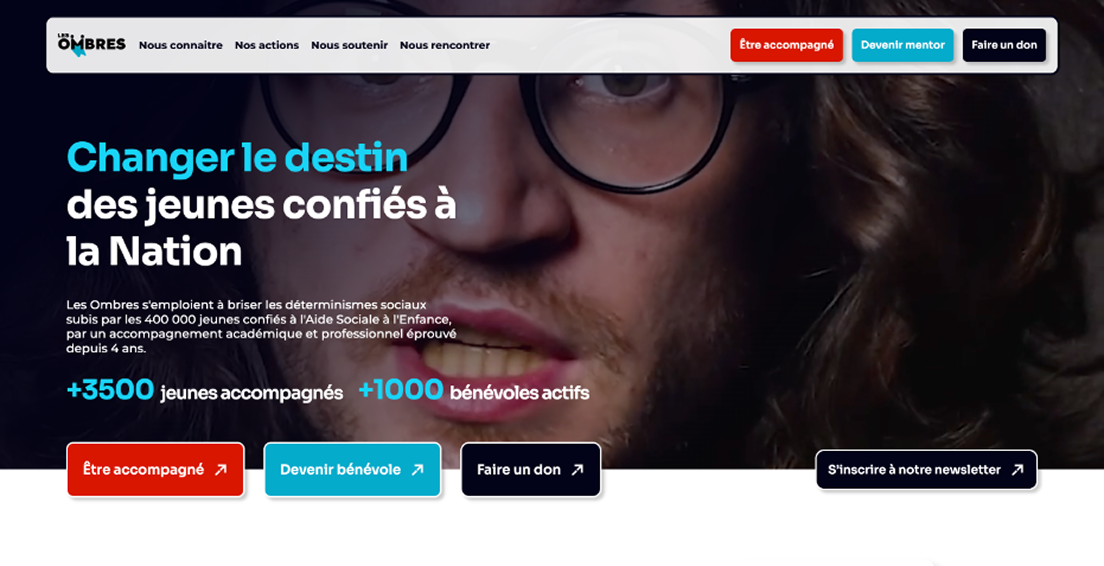Open the Nous soutenir menu item
1104x566 pixels.
point(349,45)
